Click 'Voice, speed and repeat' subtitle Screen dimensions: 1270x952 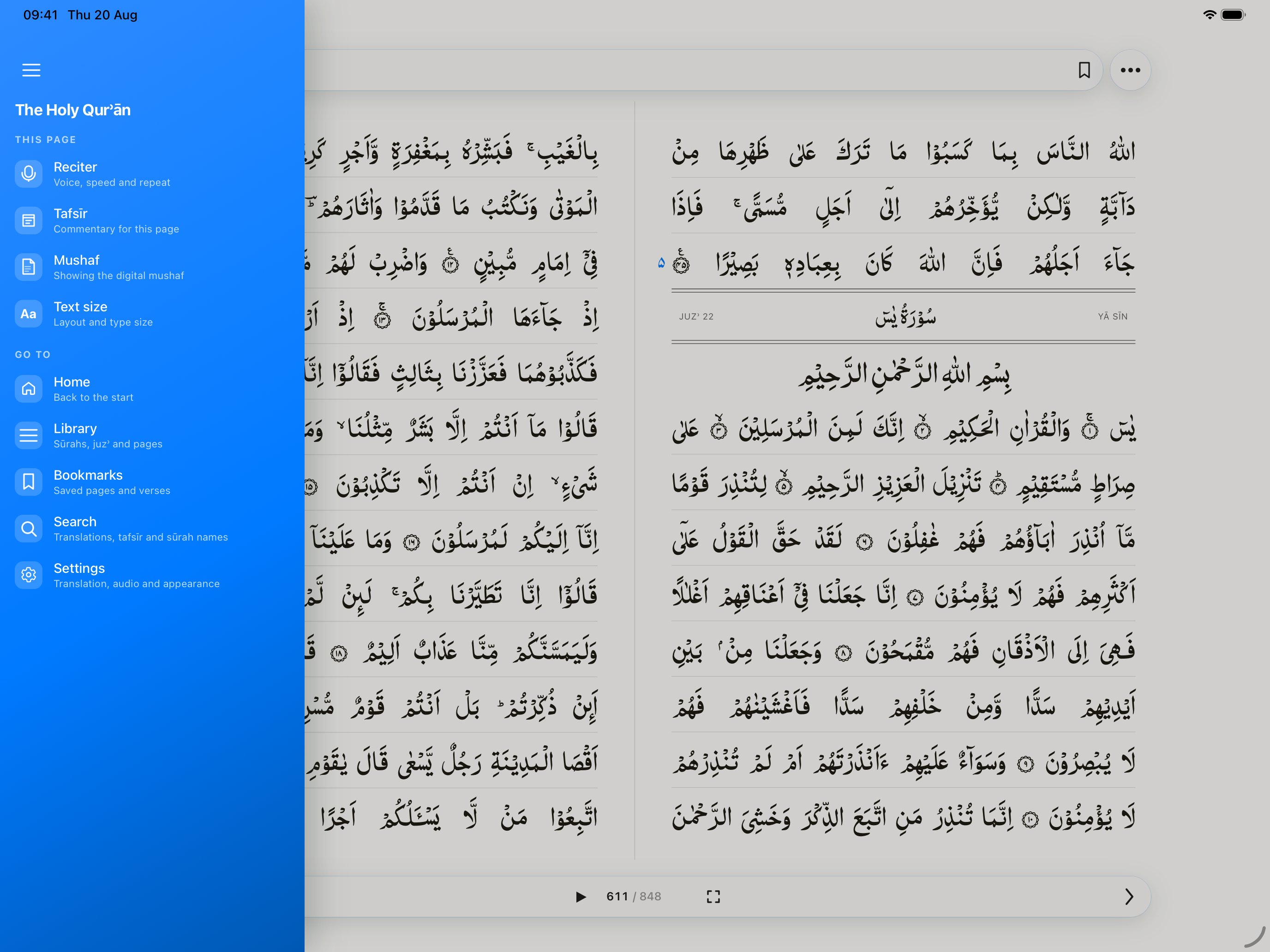(112, 183)
